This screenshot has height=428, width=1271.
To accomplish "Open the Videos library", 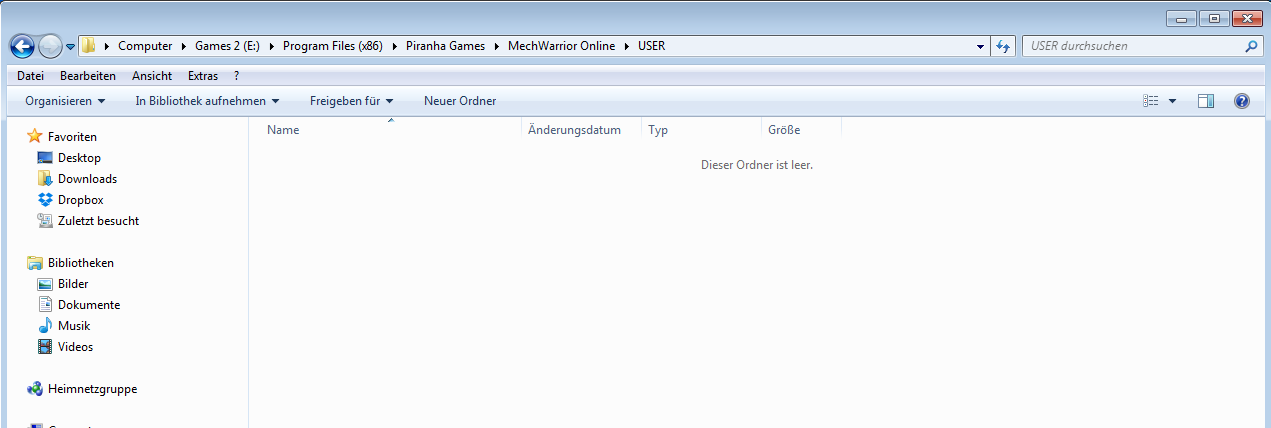I will (x=75, y=347).
